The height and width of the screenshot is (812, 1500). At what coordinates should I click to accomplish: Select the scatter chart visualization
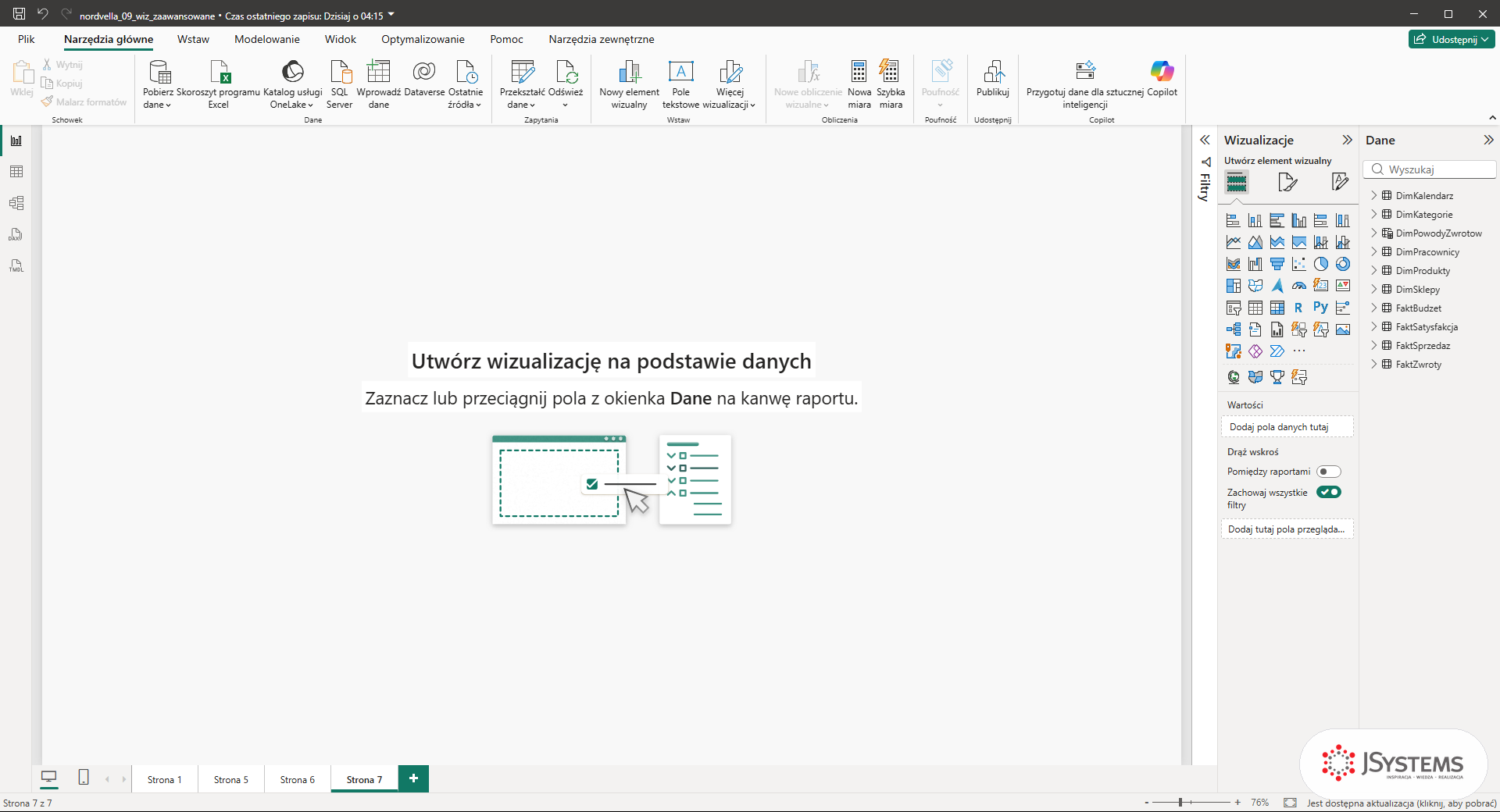point(1299,264)
